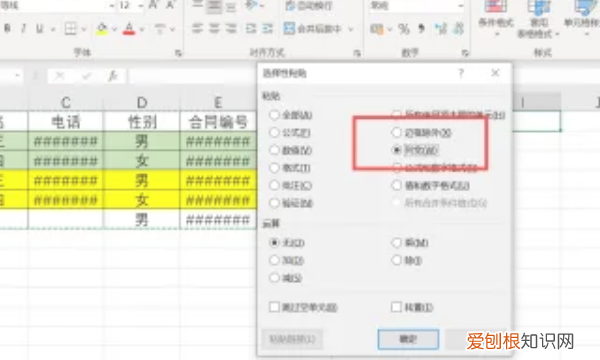Select the 除(I) operation radio
The height and width of the screenshot is (360, 600).
click(407, 260)
